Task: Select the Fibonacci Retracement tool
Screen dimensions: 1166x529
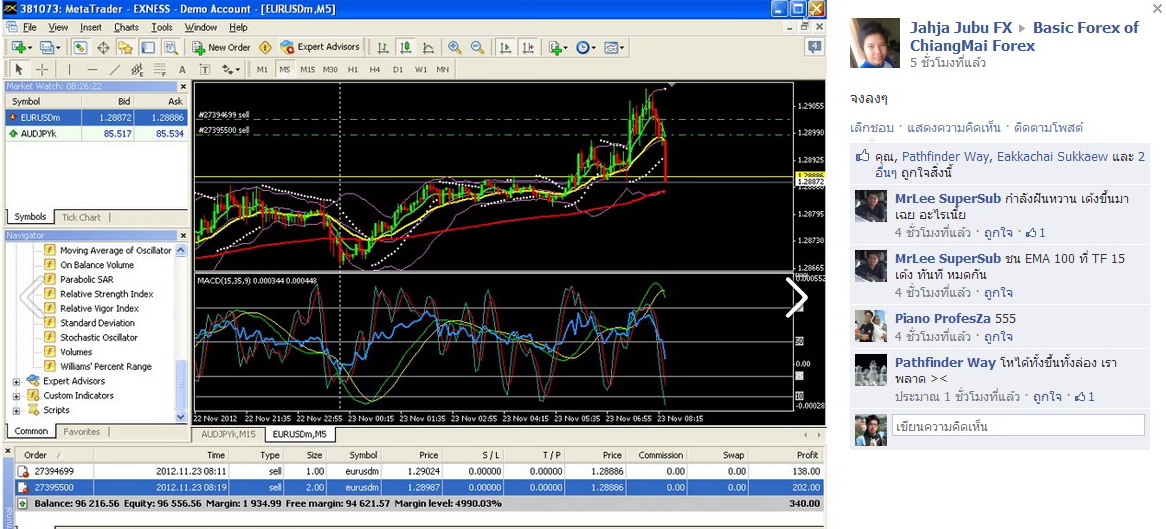Action: (x=159, y=69)
